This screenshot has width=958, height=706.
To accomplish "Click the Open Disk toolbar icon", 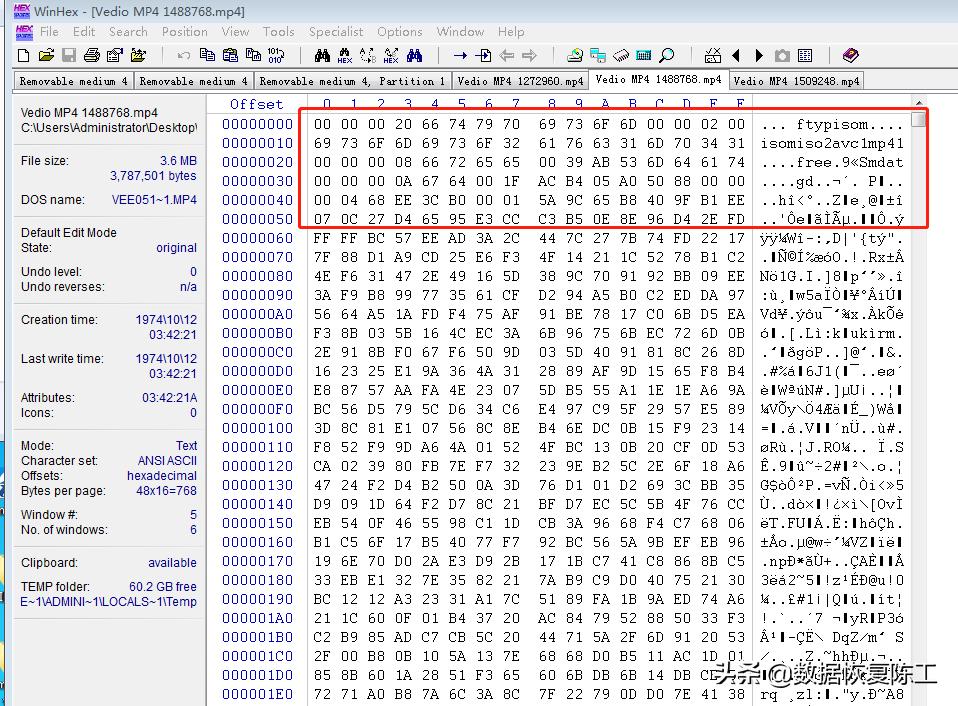I will pyautogui.click(x=575, y=56).
